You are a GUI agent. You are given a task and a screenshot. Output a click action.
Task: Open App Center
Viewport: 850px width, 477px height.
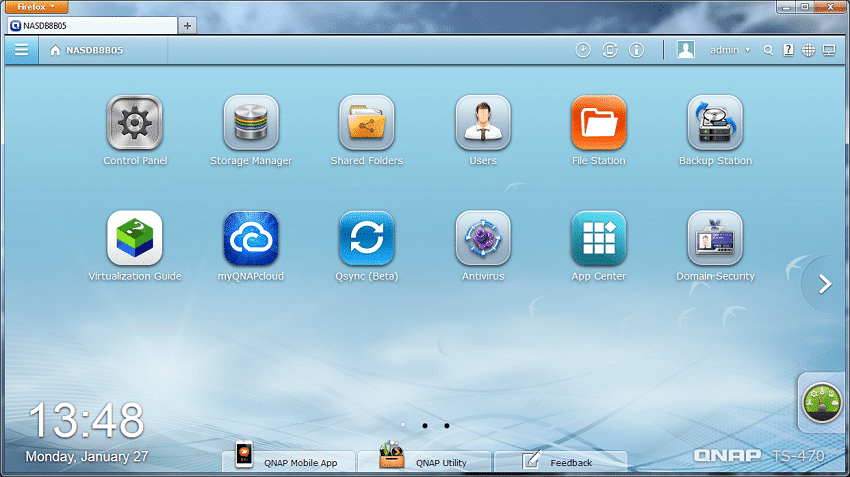598,238
